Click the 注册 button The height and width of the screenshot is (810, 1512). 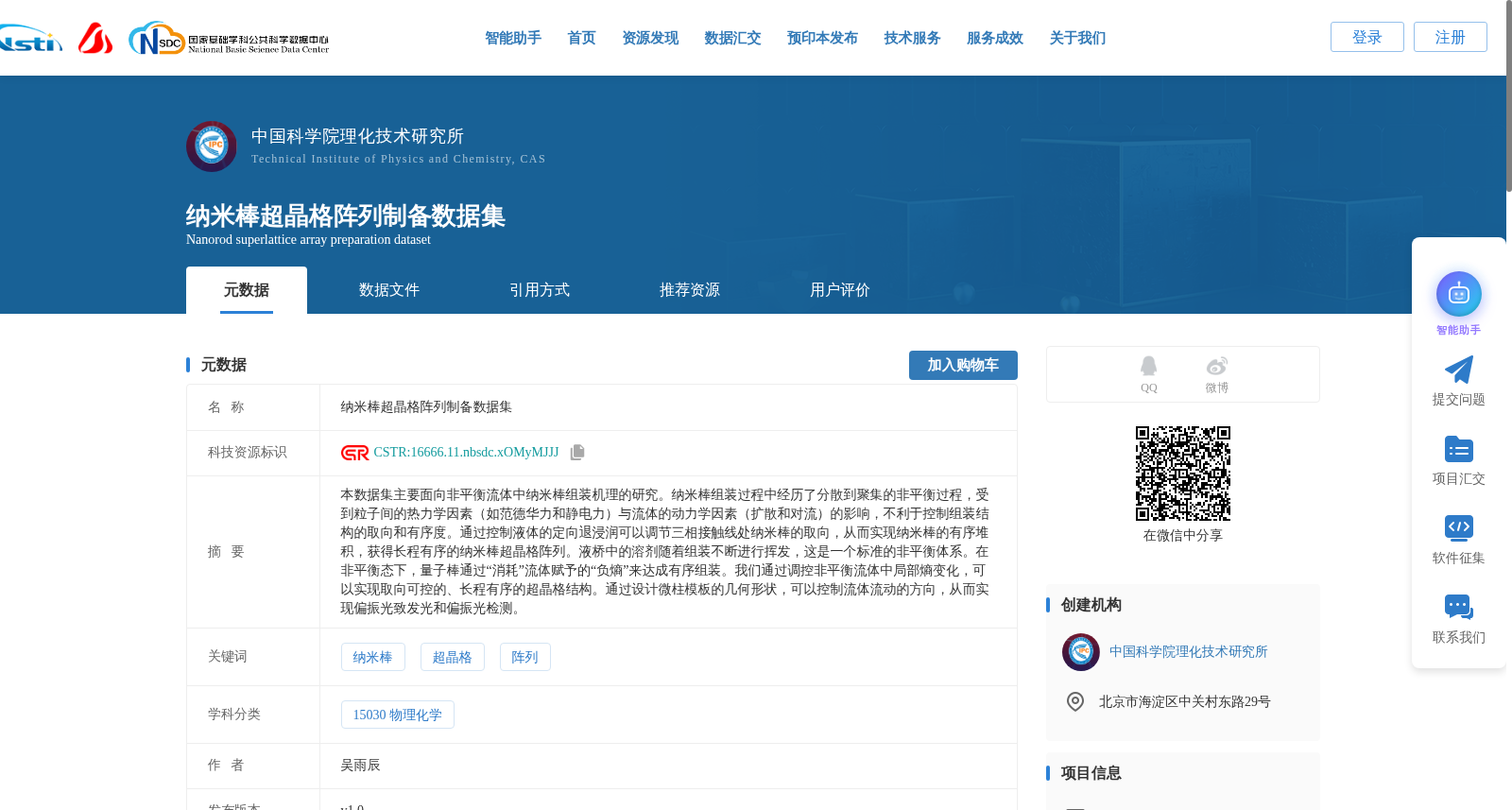[1451, 37]
